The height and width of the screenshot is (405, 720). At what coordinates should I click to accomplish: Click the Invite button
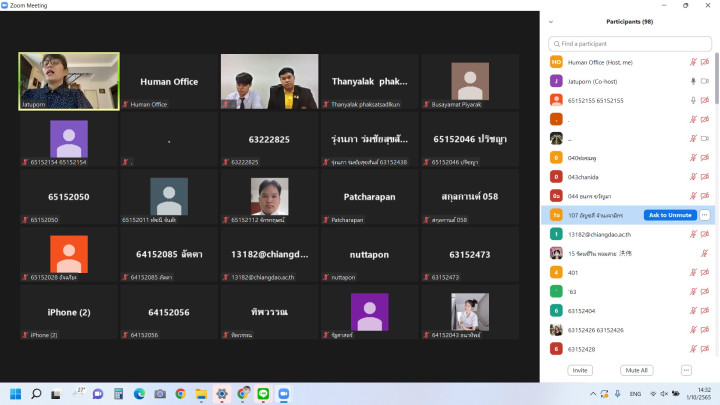(x=579, y=370)
